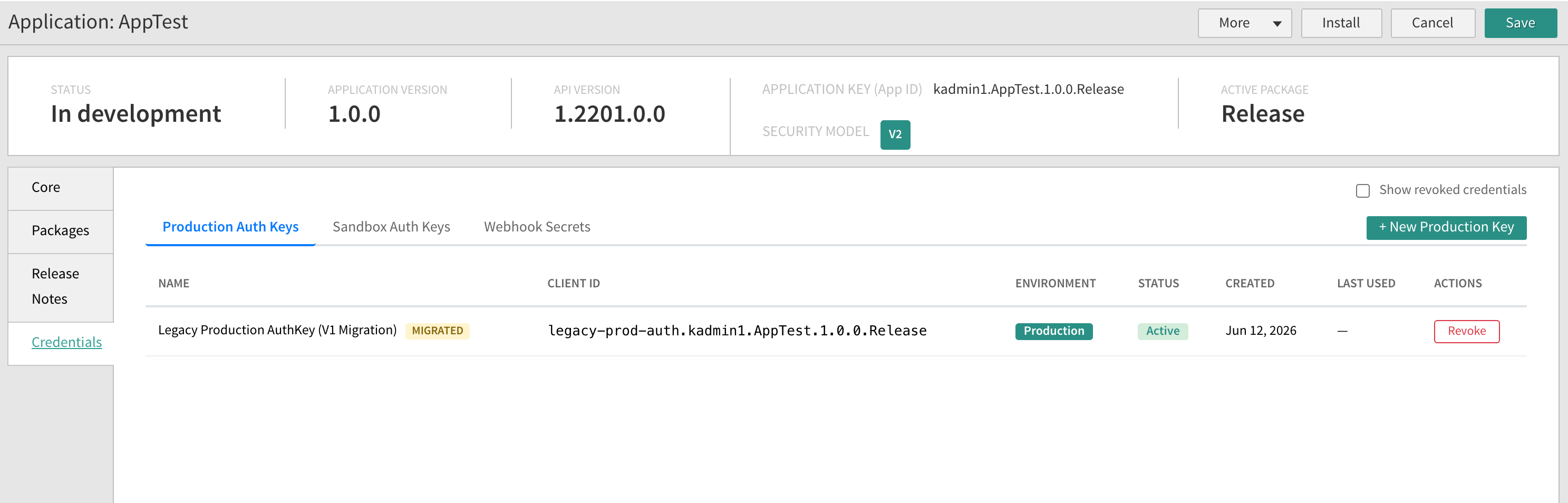Switch to Production Auth Keys tab
1568x503 pixels.
point(230,227)
